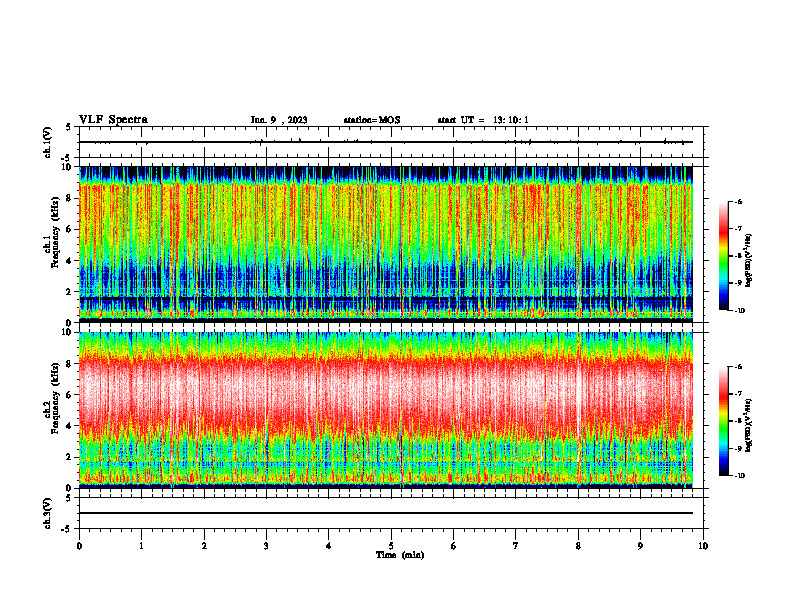This screenshot has width=792, height=612.
Task: Click the "4" kHz tick of ch.2 panel
Action: click(70, 426)
